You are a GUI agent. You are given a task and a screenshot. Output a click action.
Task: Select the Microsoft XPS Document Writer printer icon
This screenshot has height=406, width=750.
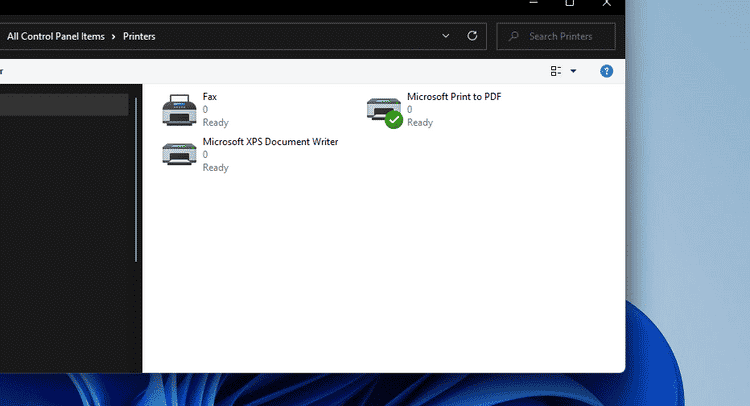(179, 155)
